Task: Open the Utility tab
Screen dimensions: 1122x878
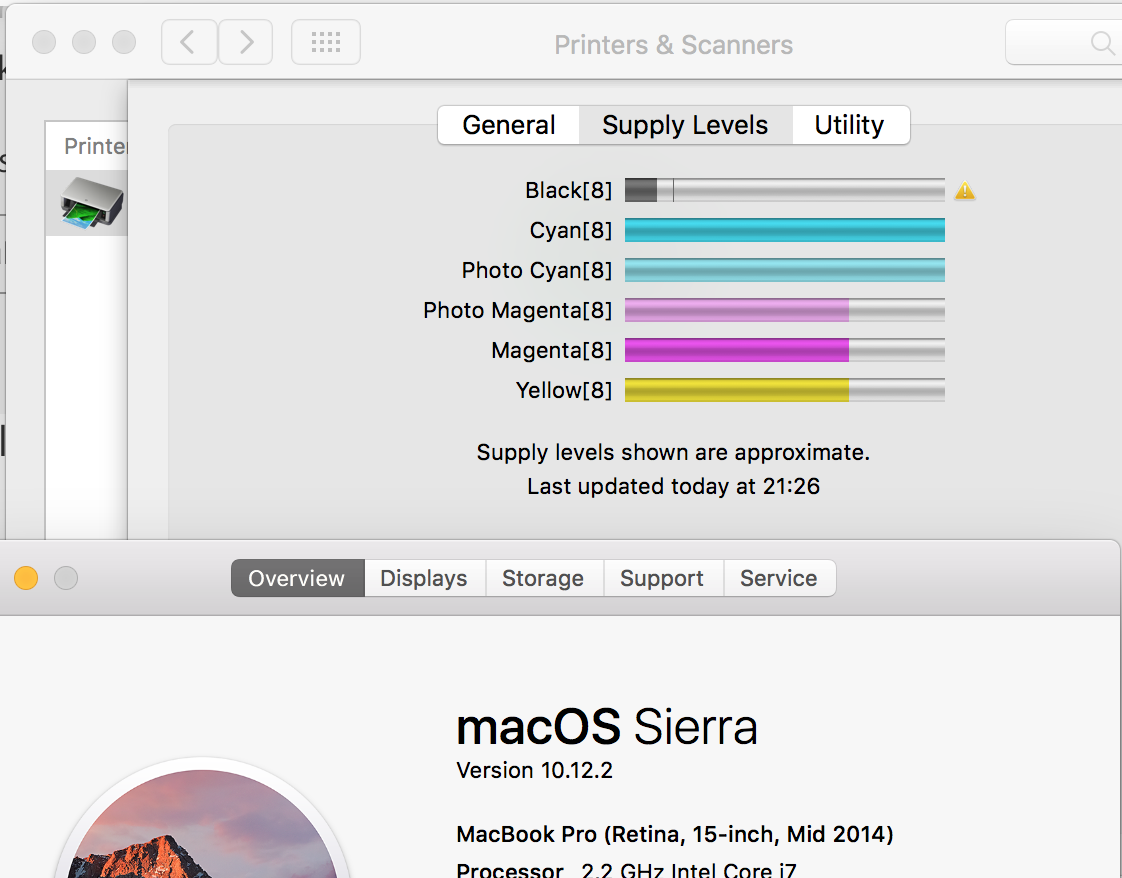Action: pyautogui.click(x=849, y=125)
